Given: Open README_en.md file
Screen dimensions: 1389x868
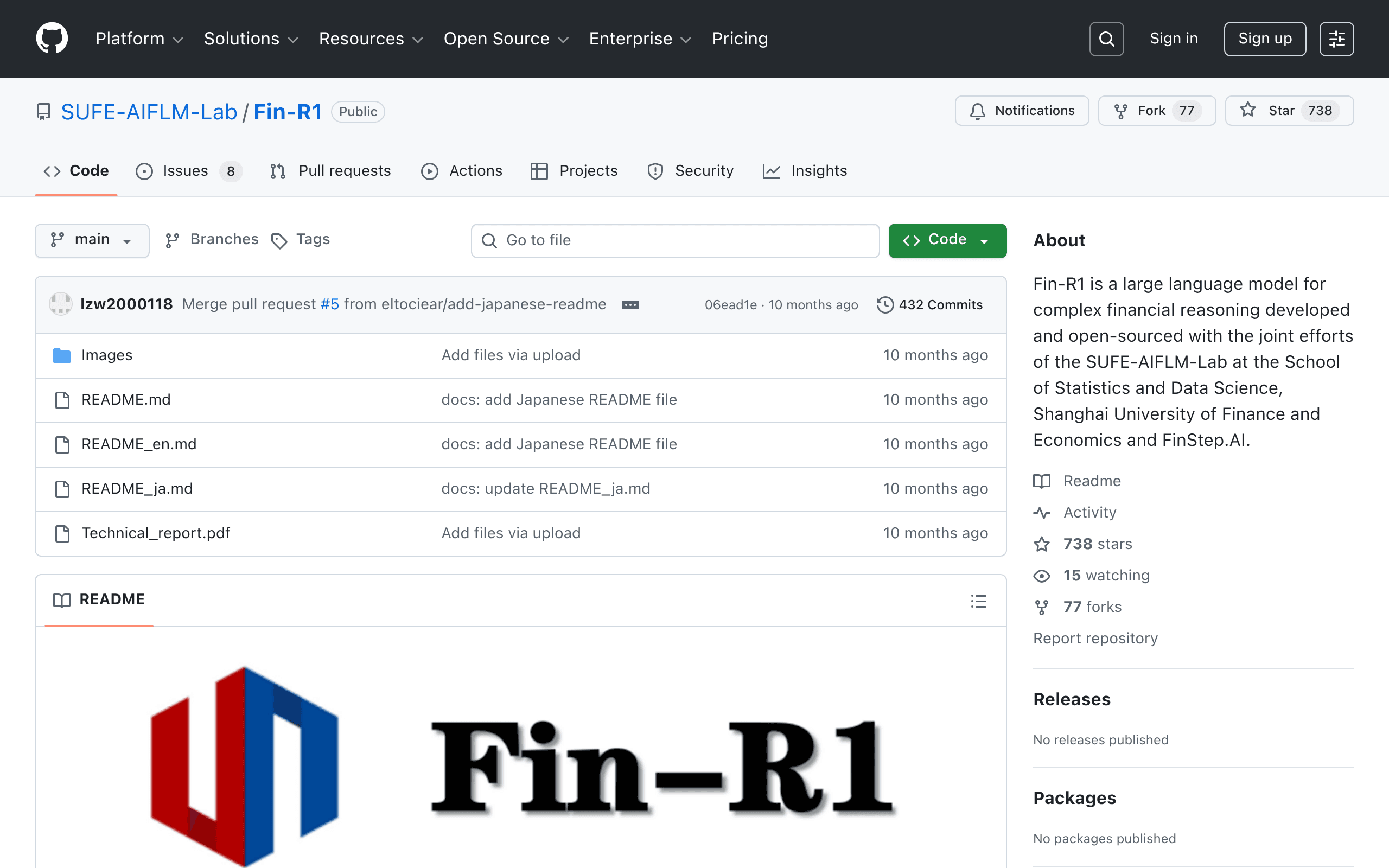Looking at the screenshot, I should pyautogui.click(x=139, y=444).
